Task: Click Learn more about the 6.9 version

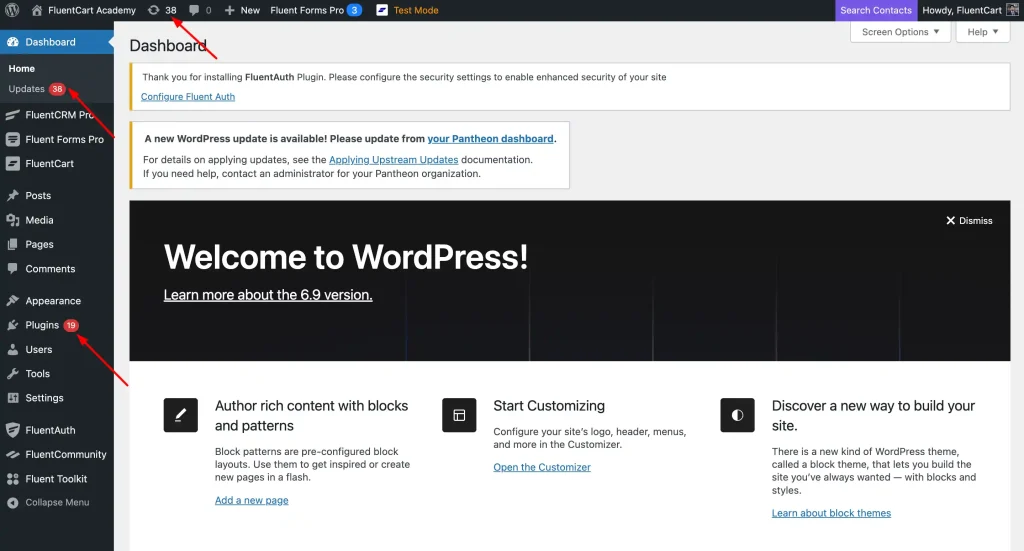Action: pos(268,295)
